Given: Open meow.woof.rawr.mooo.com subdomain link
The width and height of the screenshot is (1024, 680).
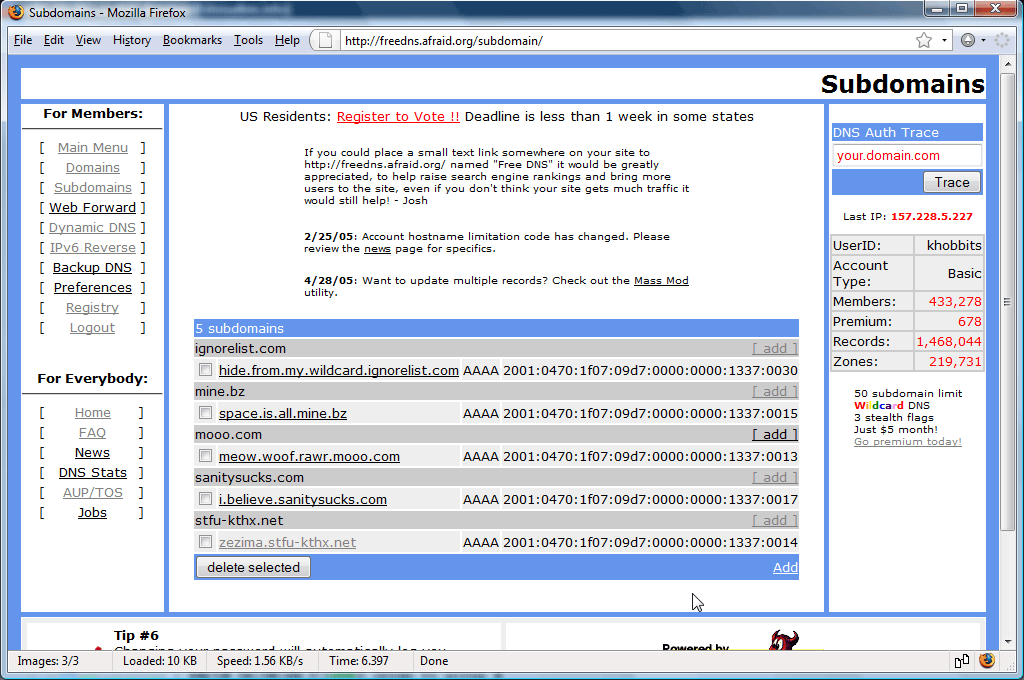Looking at the screenshot, I should pyautogui.click(x=309, y=457).
